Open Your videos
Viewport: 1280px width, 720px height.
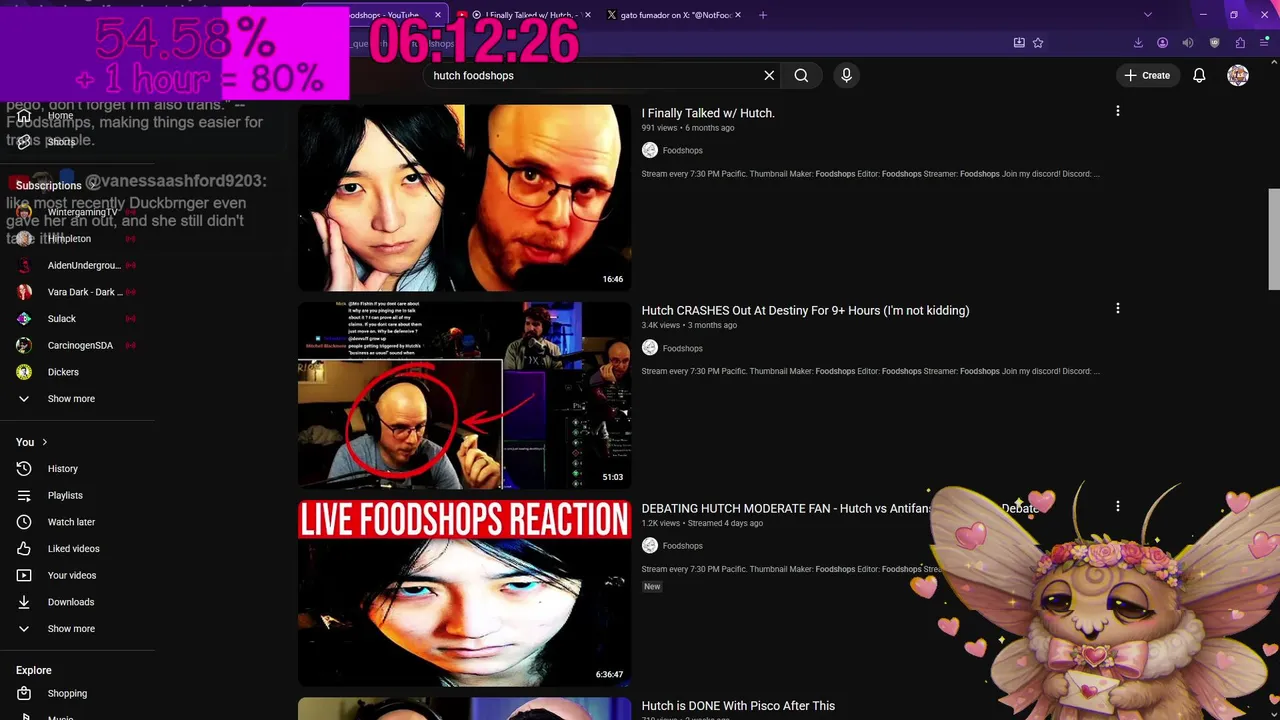point(78,575)
